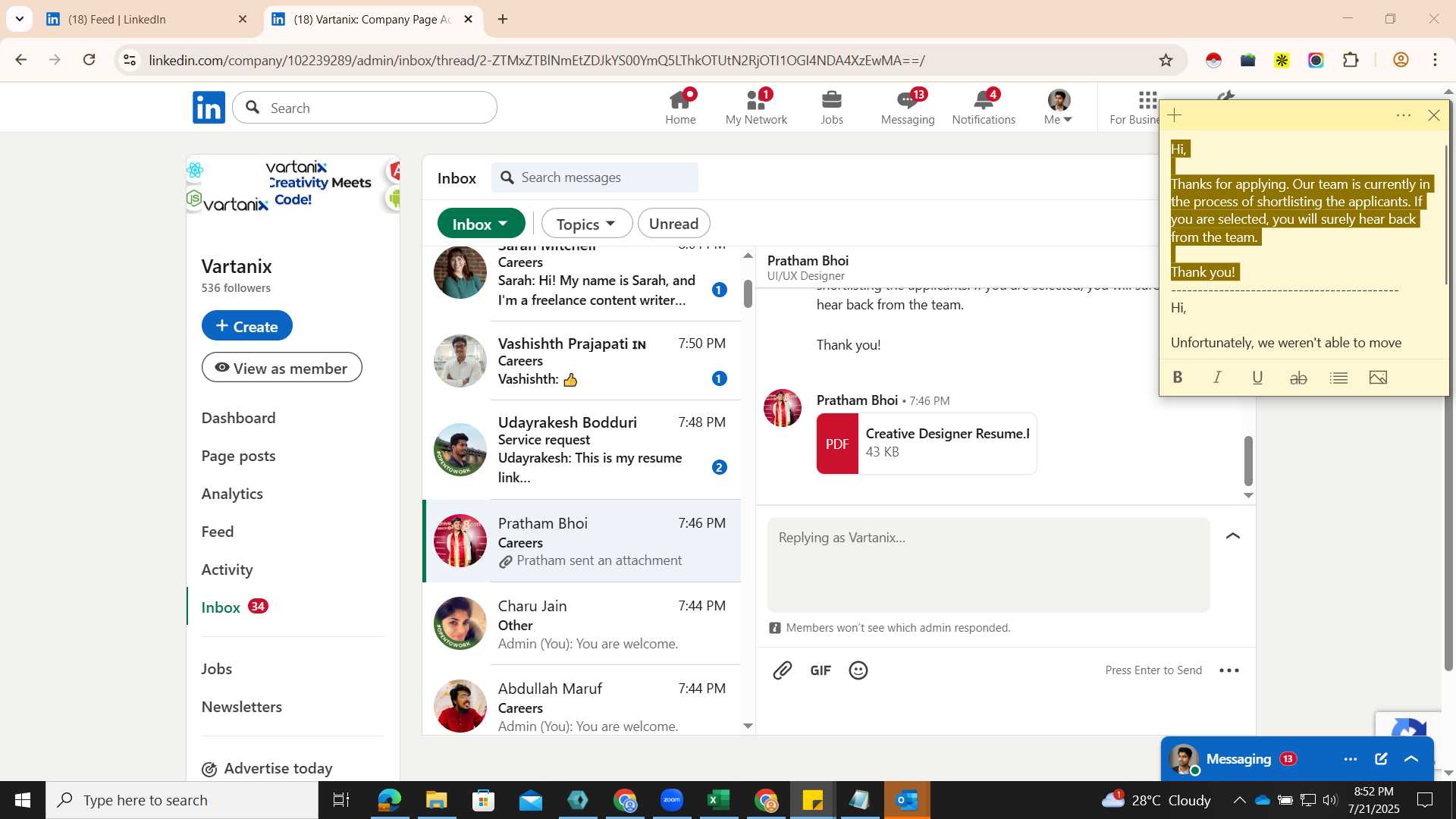Open Notifications bell icon
Image resolution: width=1456 pixels, height=819 pixels.
[x=984, y=107]
